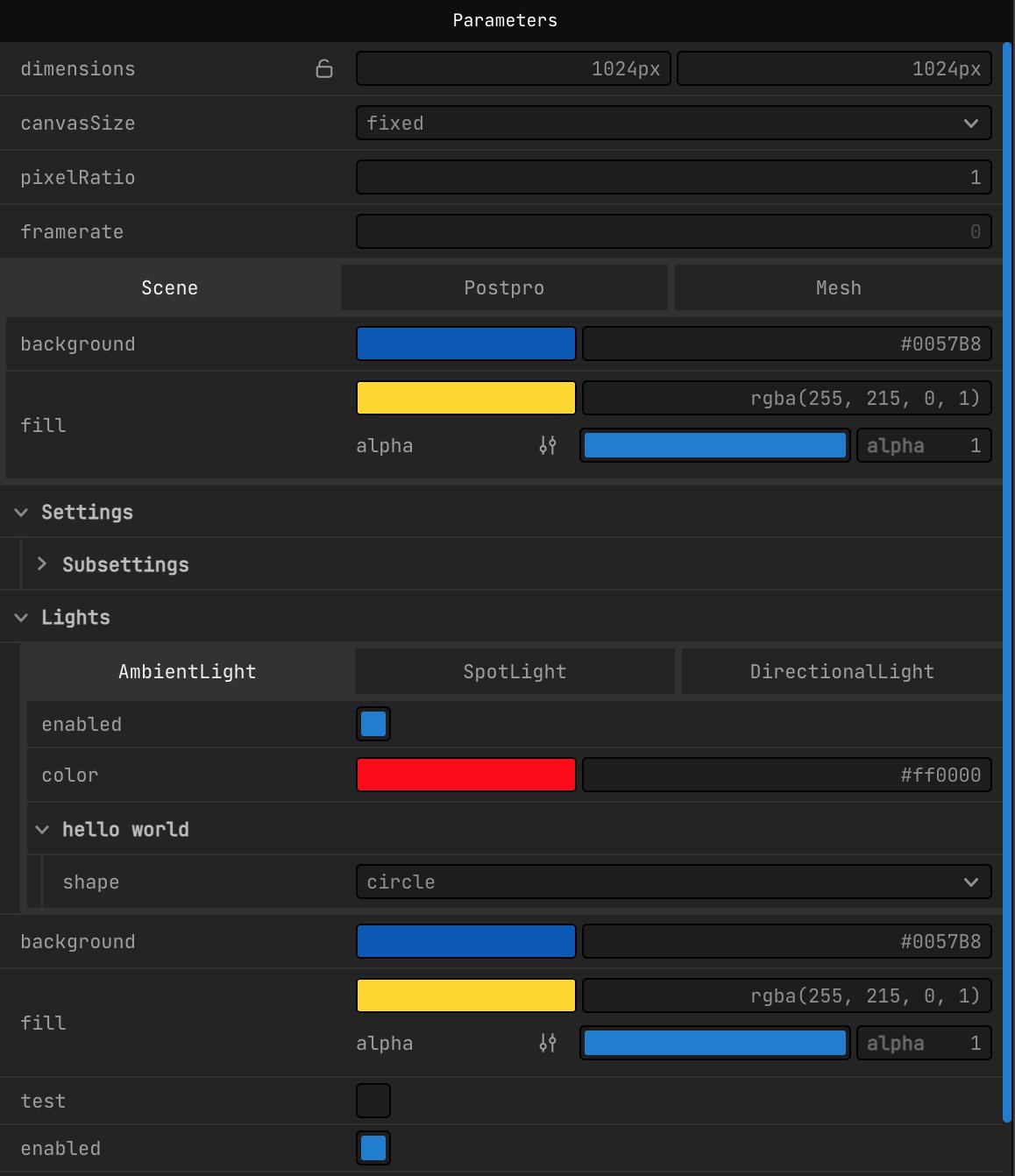Viewport: 1015px width, 1176px height.
Task: Click the Scene fill alpha slider
Action: point(715,445)
